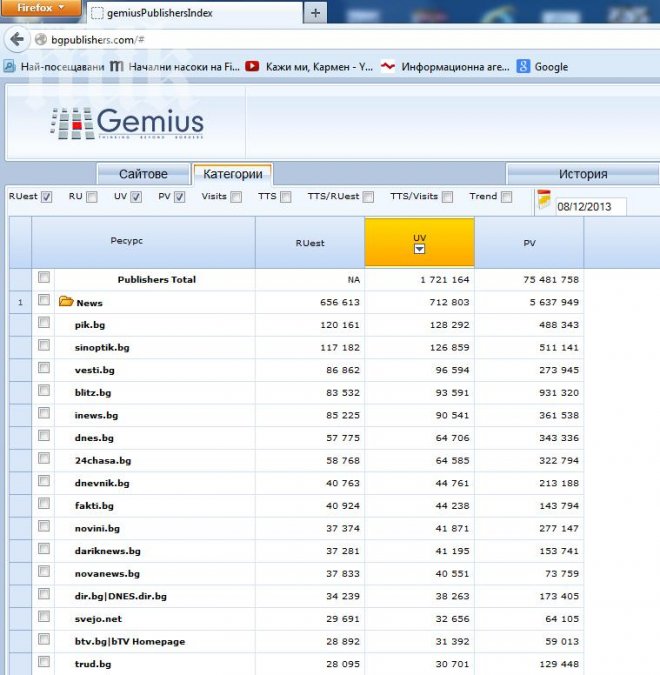Viewport: 660px width, 675px height.
Task: Click the calendar icon beside date field
Action: coord(544,198)
